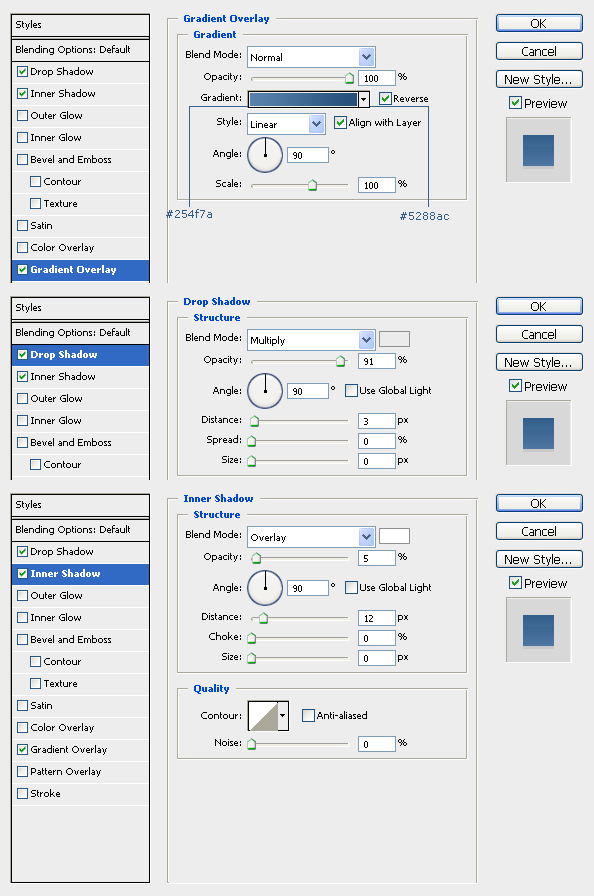Click the Inner Shadow angle dial
594x896 pixels.
tap(265, 587)
